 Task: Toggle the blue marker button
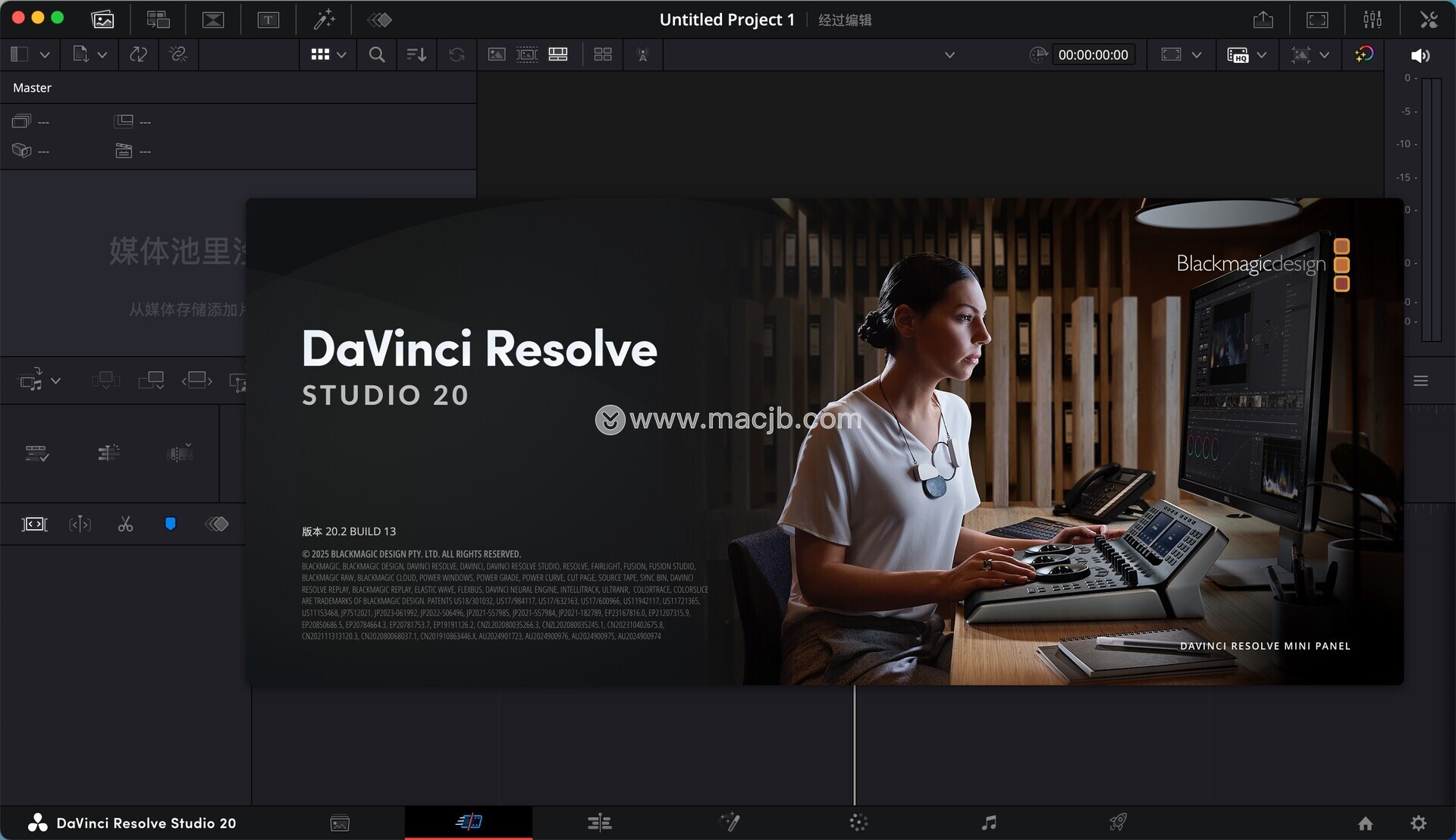coord(171,524)
